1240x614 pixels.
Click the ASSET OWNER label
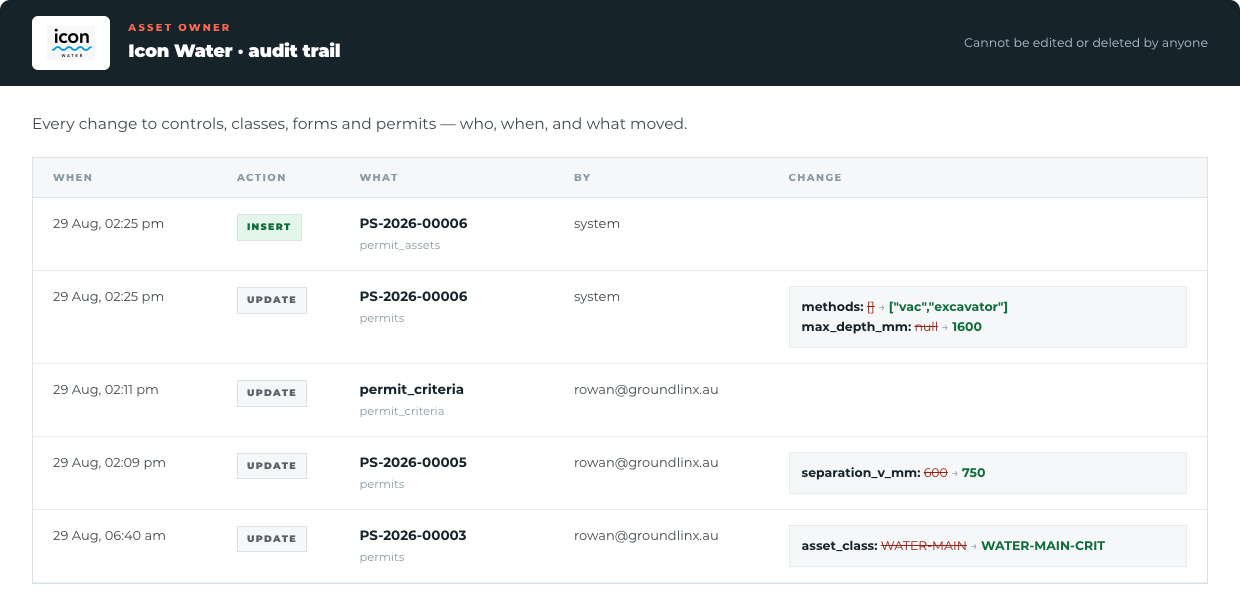click(179, 27)
